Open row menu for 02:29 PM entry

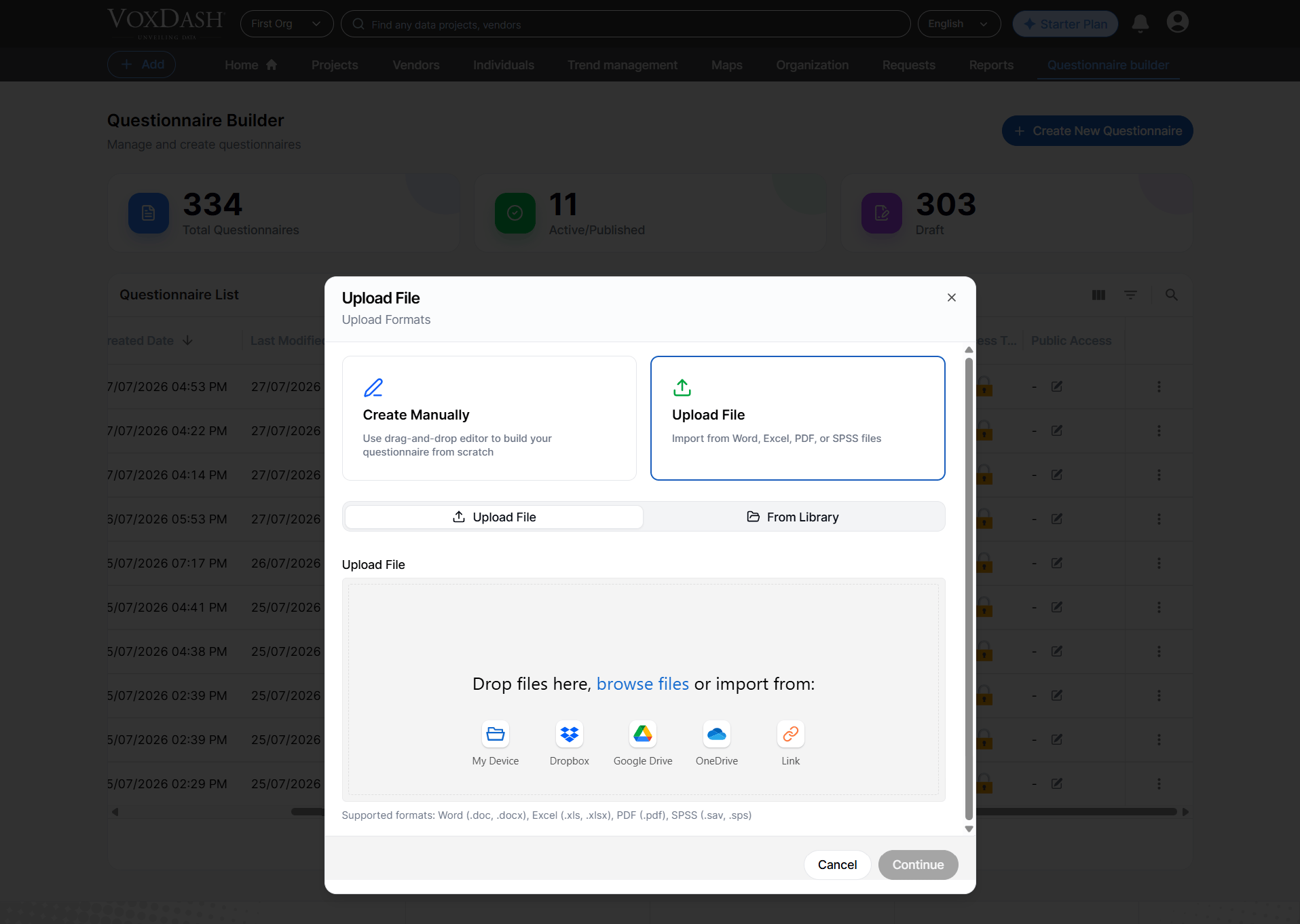tap(1159, 783)
